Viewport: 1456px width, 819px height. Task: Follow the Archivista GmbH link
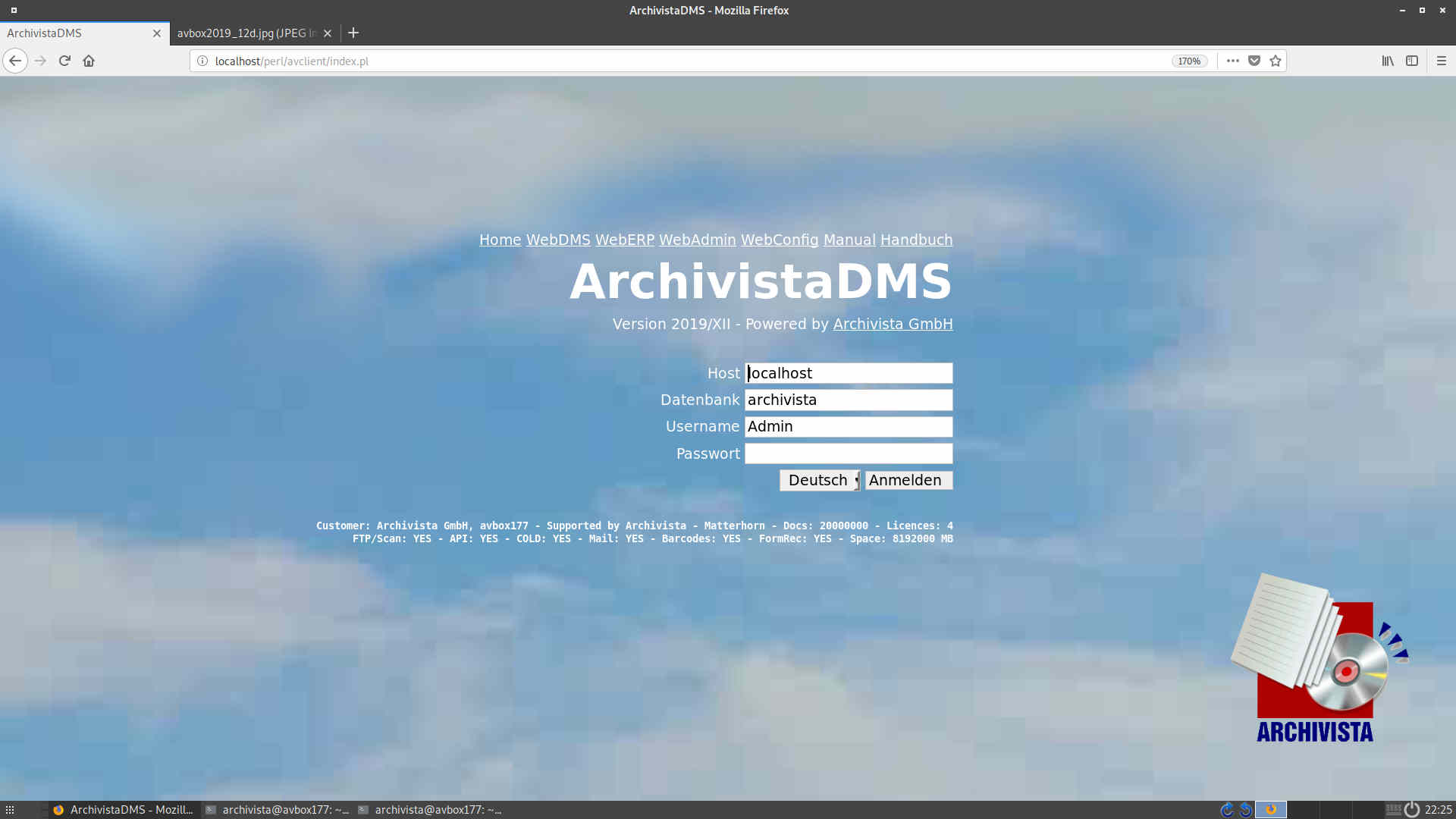coord(893,324)
